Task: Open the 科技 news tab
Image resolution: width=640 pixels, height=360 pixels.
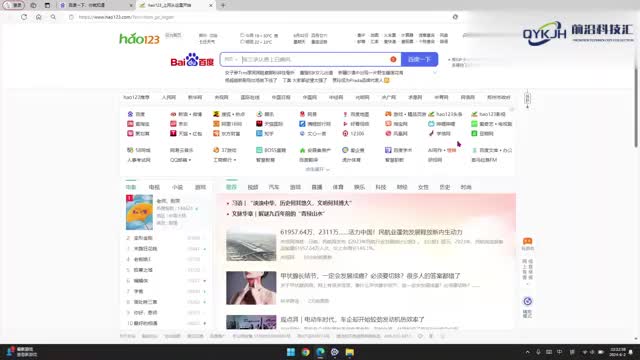Action: pos(380,187)
